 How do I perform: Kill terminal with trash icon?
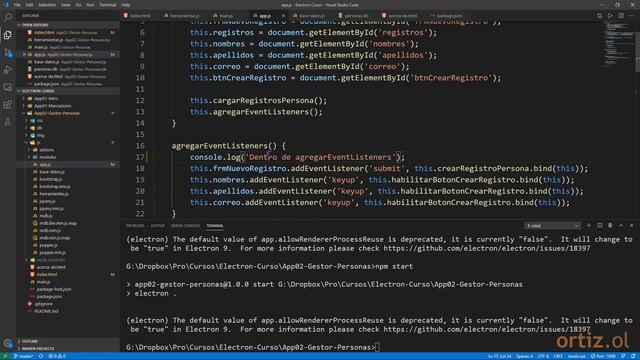click(610, 225)
